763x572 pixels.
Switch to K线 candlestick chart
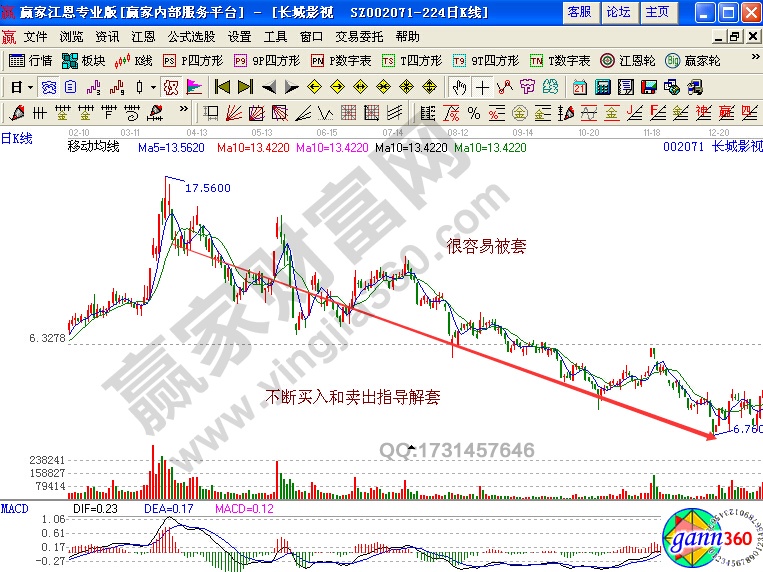click(136, 61)
